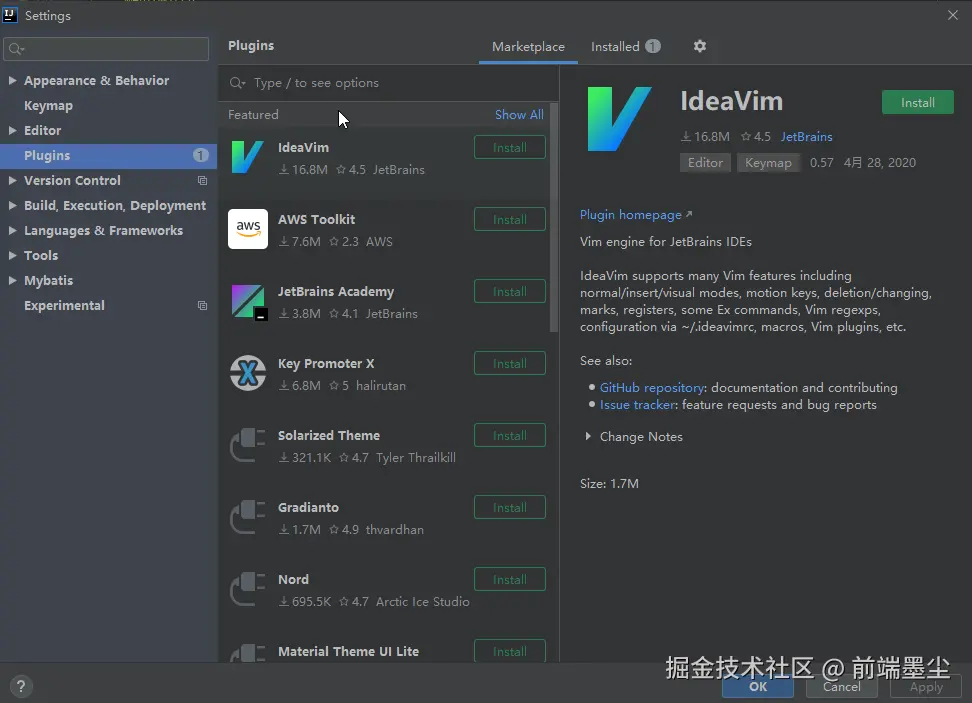Close the Settings dialog window

pos(953,15)
